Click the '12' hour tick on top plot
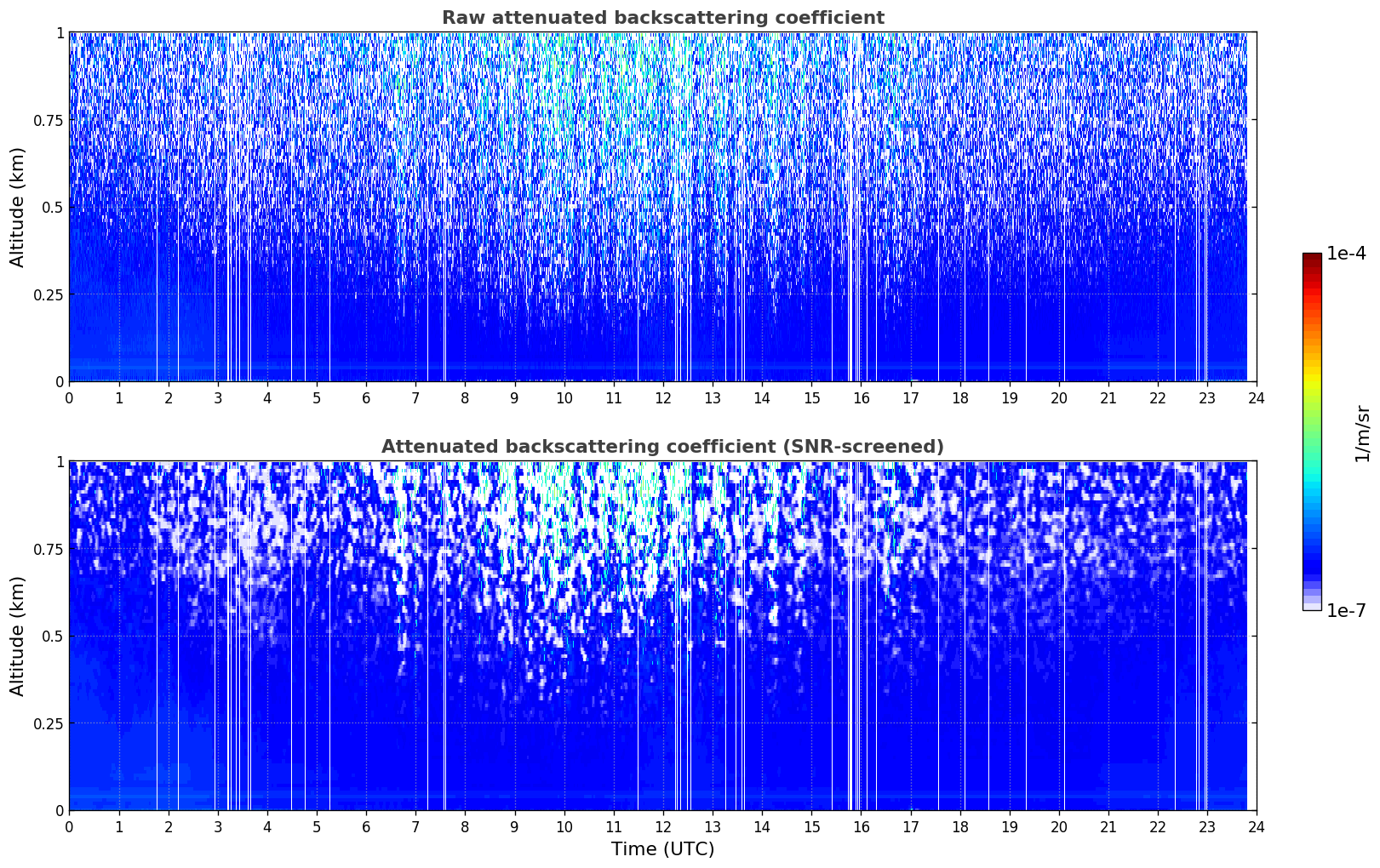The image size is (1380, 868). click(x=662, y=397)
